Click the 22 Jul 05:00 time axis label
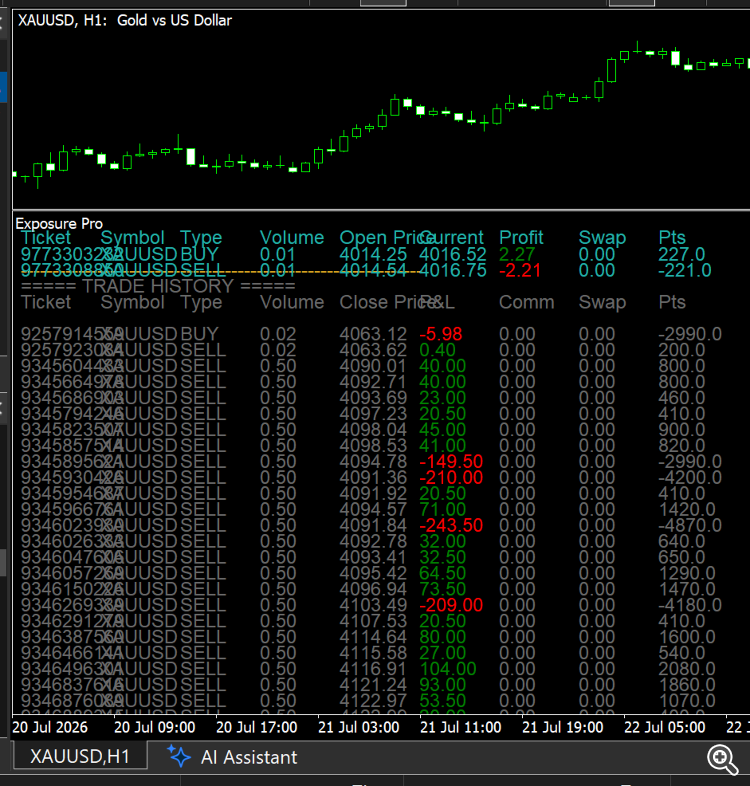750x786 pixels. (664, 727)
